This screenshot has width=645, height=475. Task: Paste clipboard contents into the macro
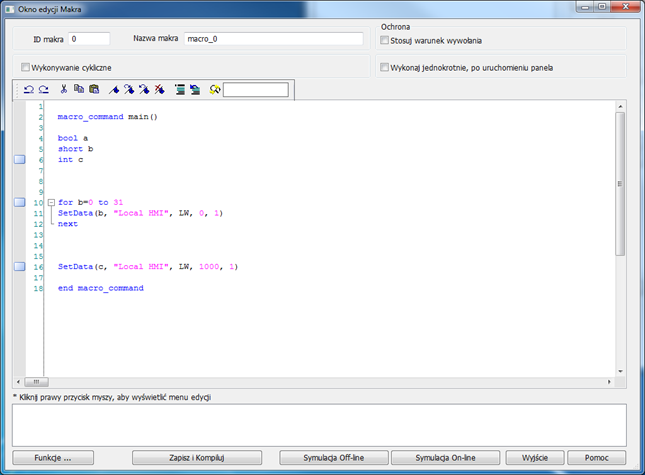coord(94,89)
